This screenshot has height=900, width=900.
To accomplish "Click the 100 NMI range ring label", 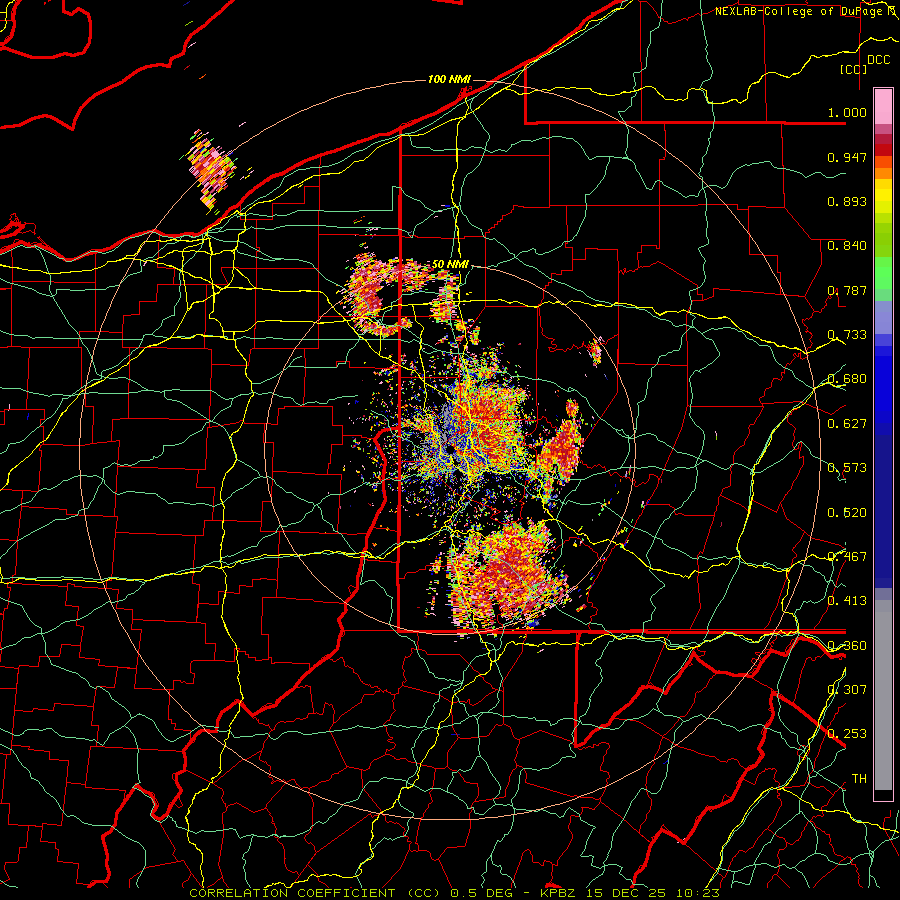I will (x=449, y=79).
